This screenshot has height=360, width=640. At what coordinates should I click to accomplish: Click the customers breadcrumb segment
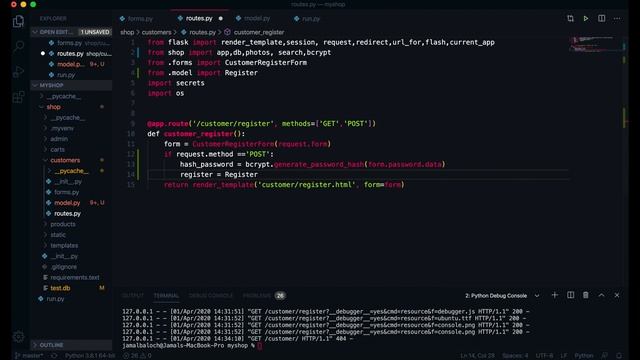click(x=156, y=32)
